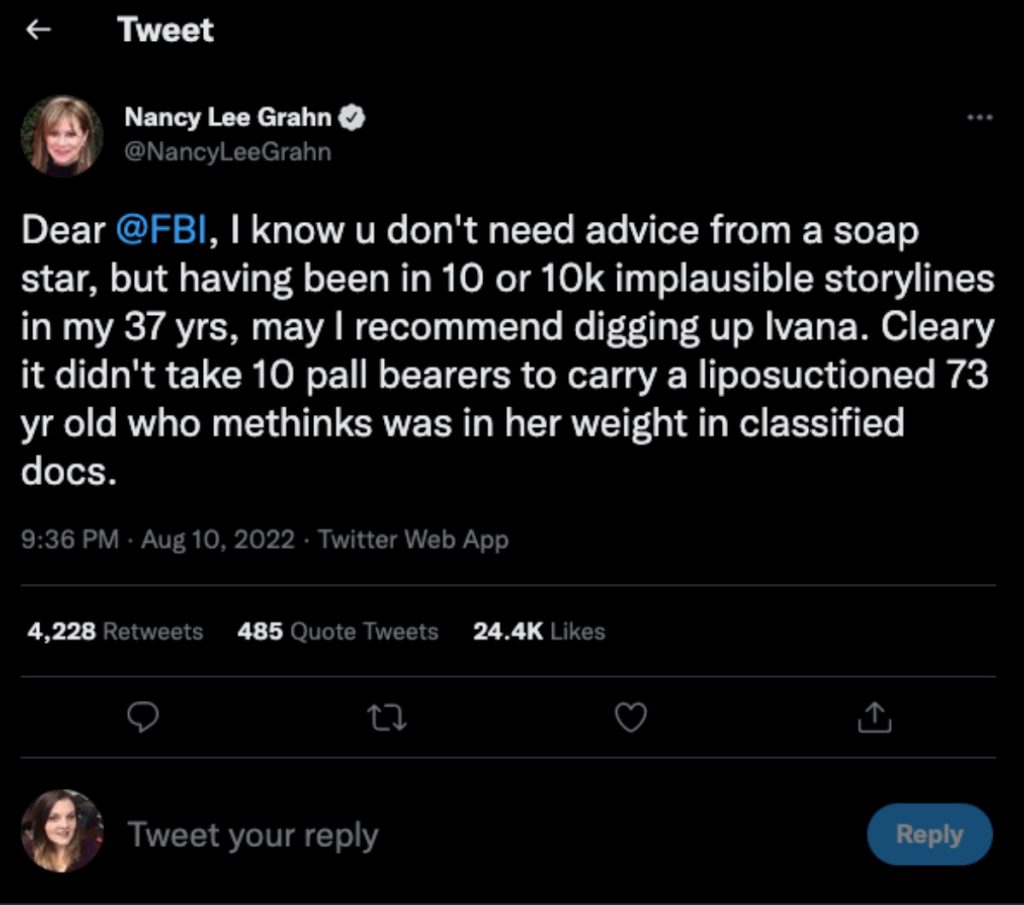
Task: View the 4,228 Retweets list
Action: (115, 632)
